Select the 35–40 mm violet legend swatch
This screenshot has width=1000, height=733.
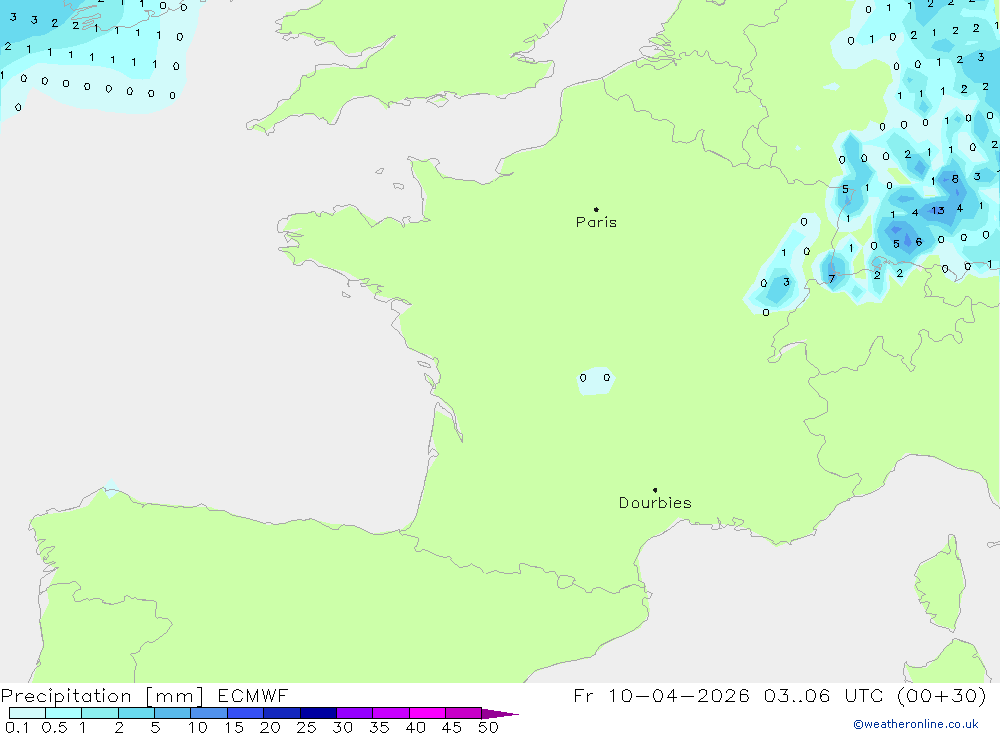click(391, 713)
